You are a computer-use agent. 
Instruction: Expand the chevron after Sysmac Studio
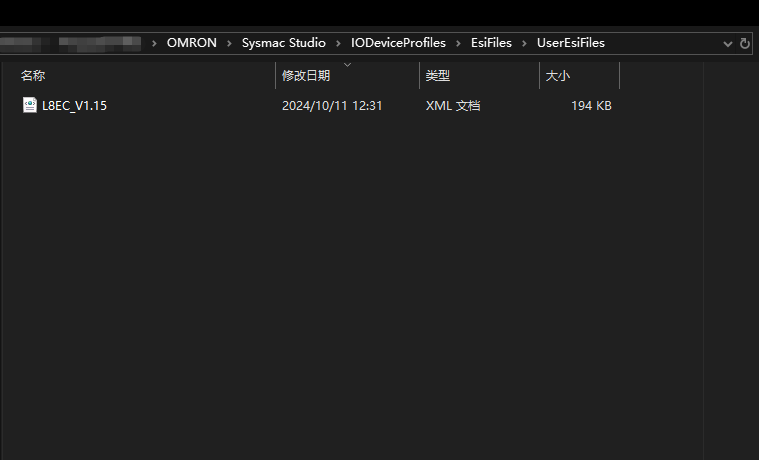click(338, 43)
